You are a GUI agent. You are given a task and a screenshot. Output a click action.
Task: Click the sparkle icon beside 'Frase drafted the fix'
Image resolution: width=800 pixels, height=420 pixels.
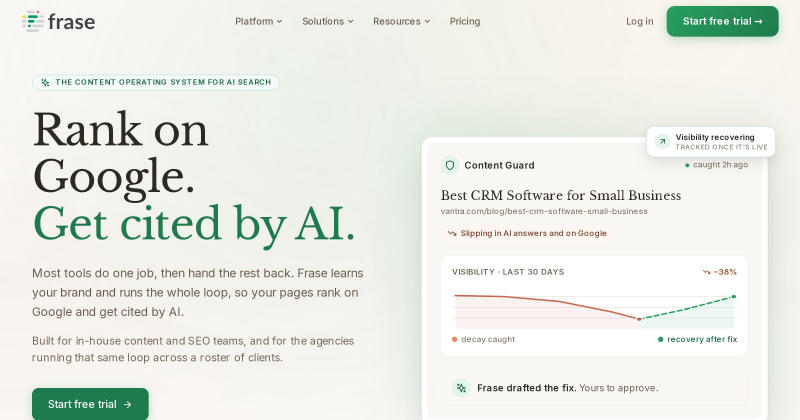click(x=461, y=388)
